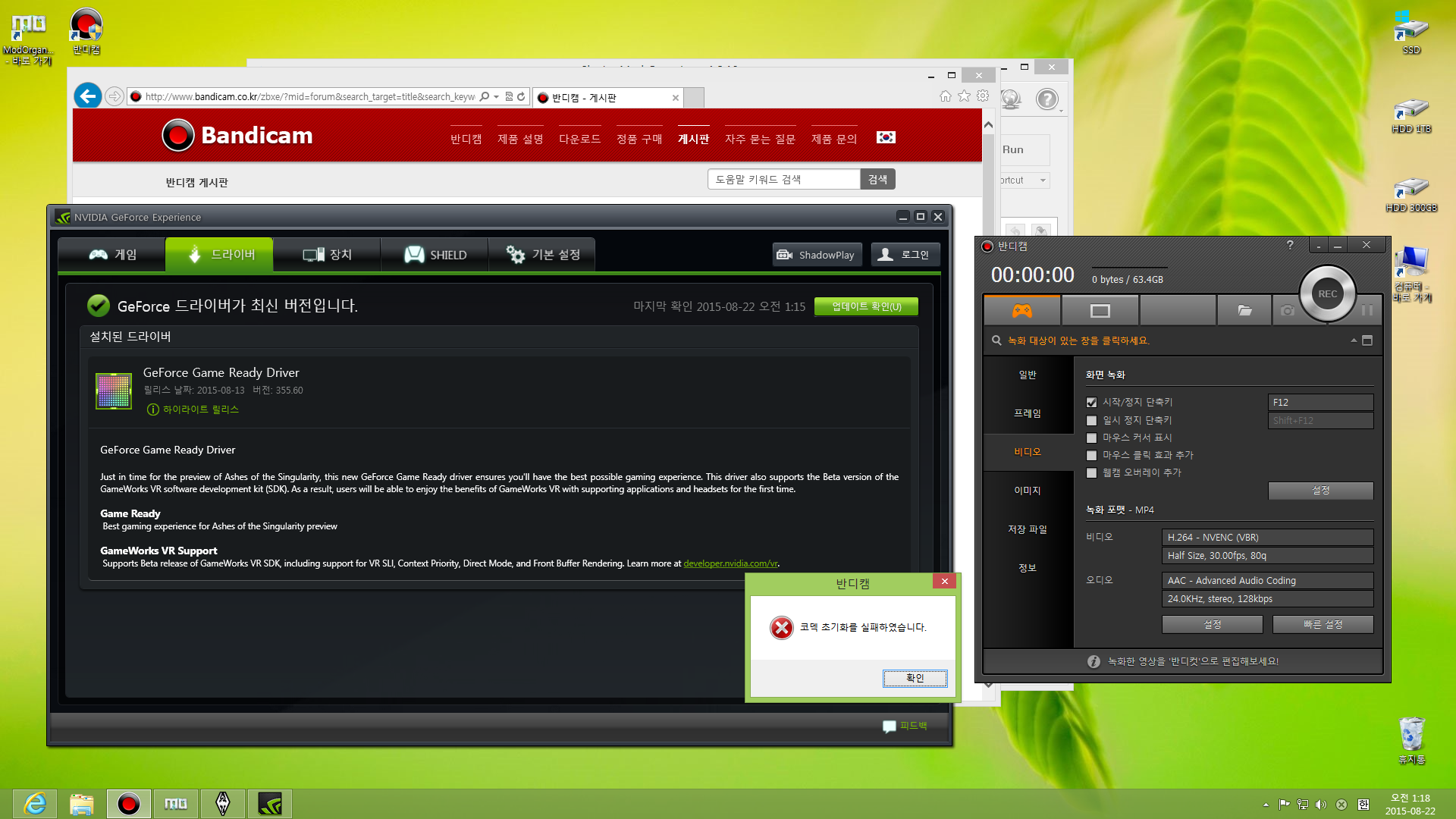Open GeForce Experience Devices tab (장치)

click(x=327, y=255)
